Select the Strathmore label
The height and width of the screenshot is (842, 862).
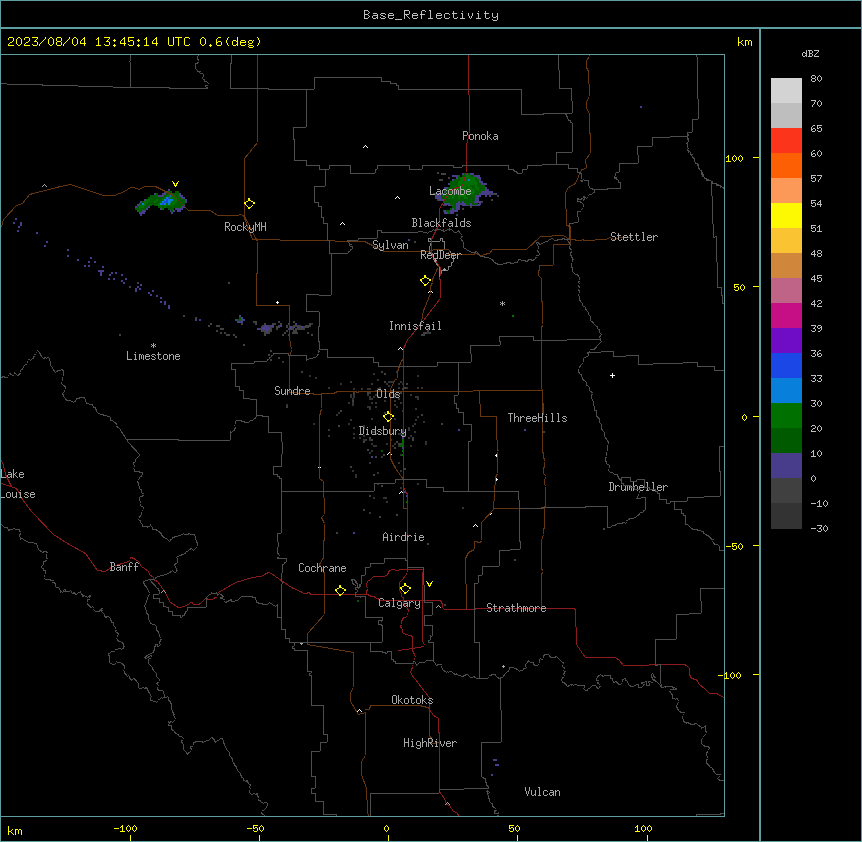tap(516, 608)
